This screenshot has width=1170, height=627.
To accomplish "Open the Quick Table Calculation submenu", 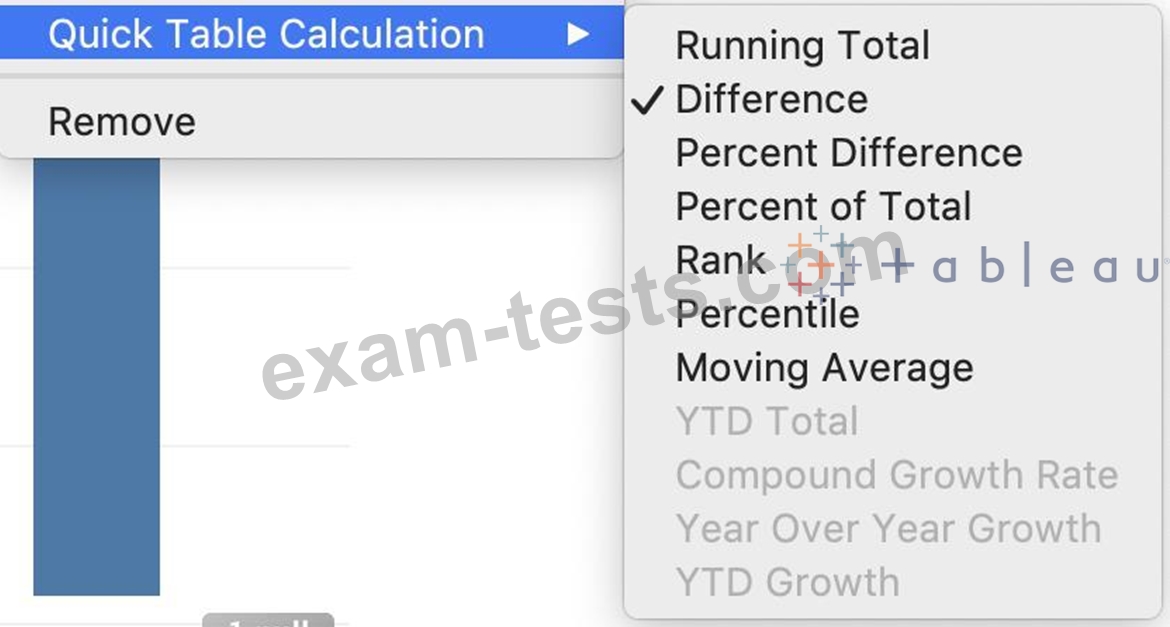I will (311, 34).
